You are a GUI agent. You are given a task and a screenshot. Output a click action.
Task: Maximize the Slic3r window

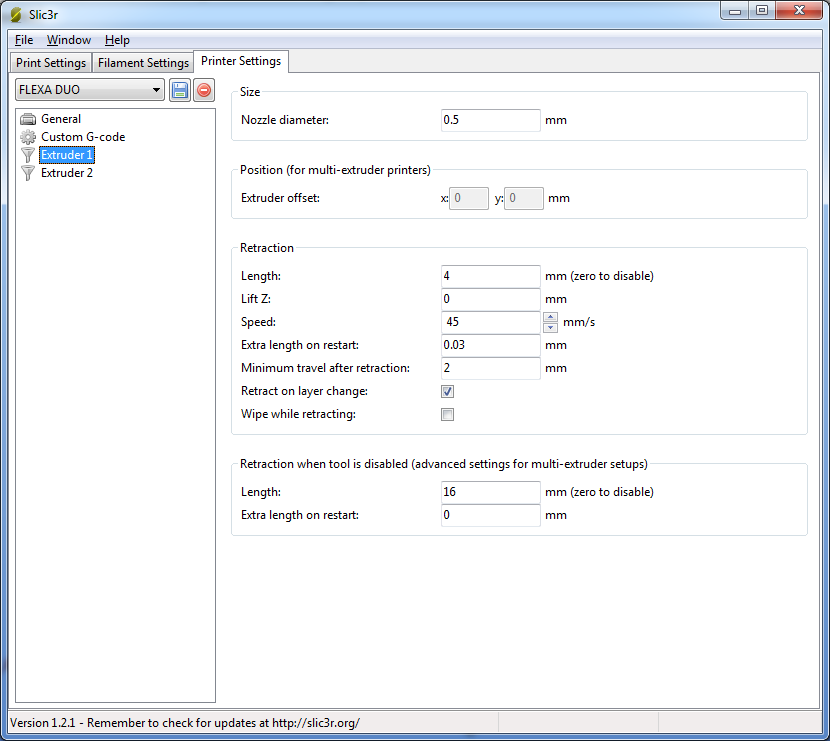point(762,11)
